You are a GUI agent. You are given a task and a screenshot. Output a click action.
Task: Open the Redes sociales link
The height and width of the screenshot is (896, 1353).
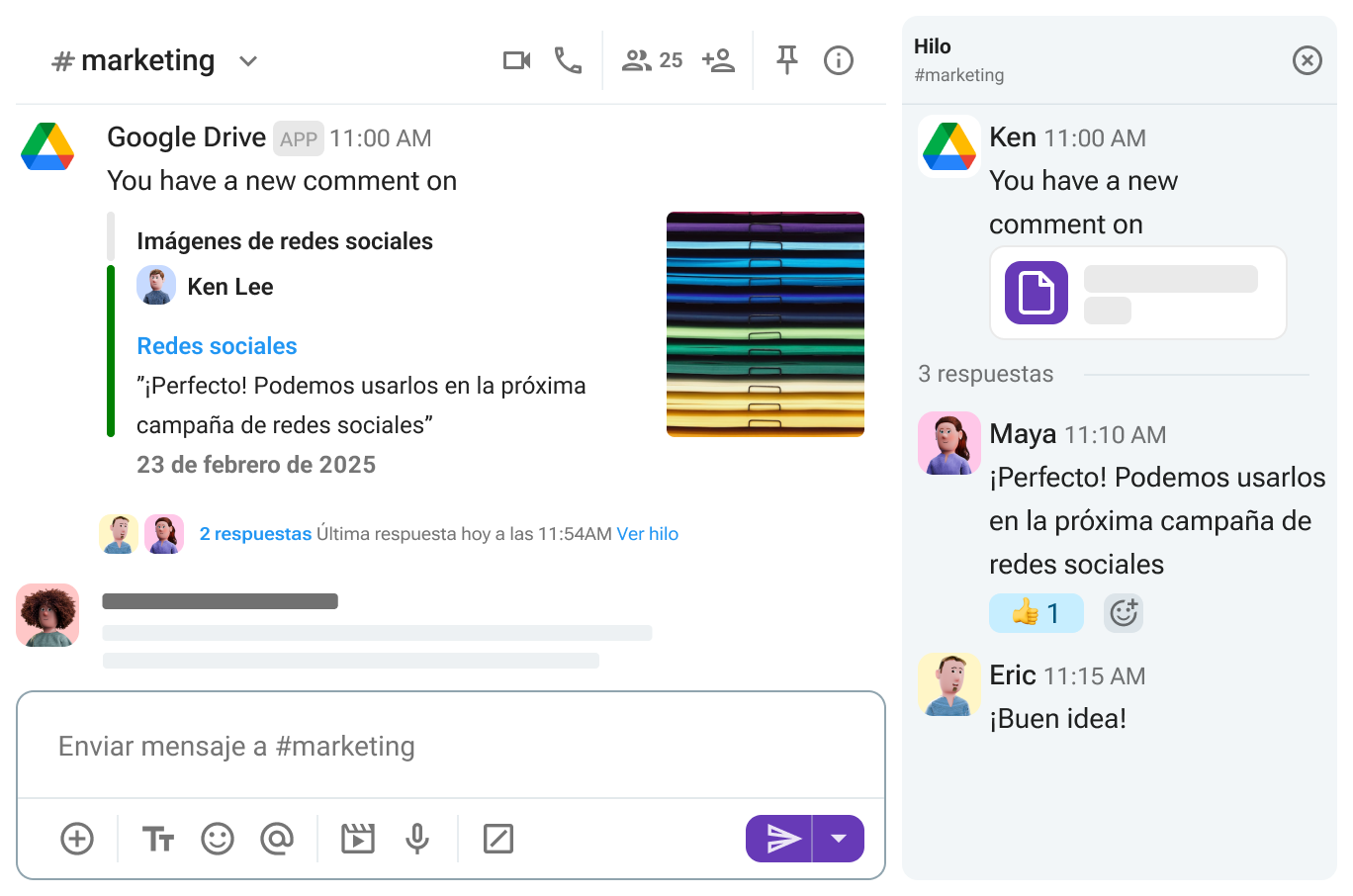[217, 346]
